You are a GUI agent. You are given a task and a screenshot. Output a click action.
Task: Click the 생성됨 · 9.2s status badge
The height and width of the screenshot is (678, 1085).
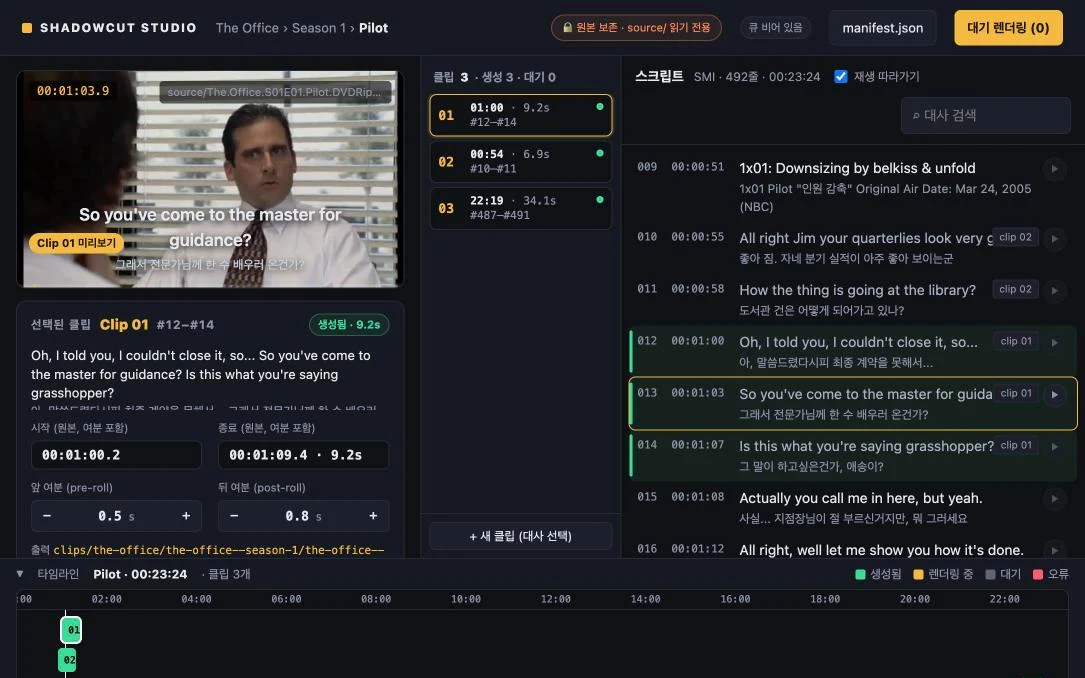349,324
